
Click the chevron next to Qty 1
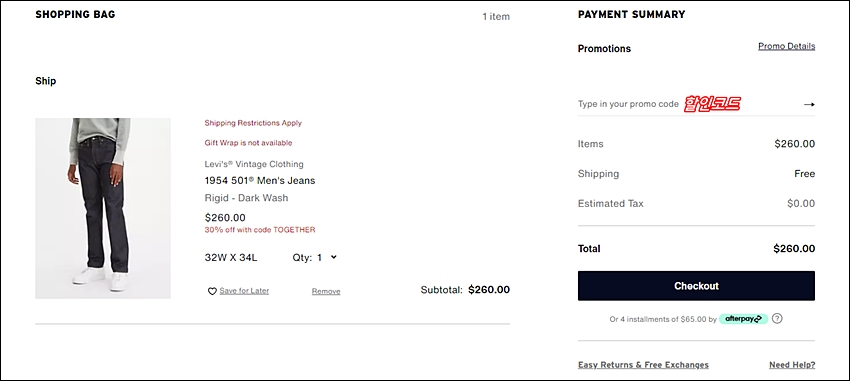click(x=333, y=257)
